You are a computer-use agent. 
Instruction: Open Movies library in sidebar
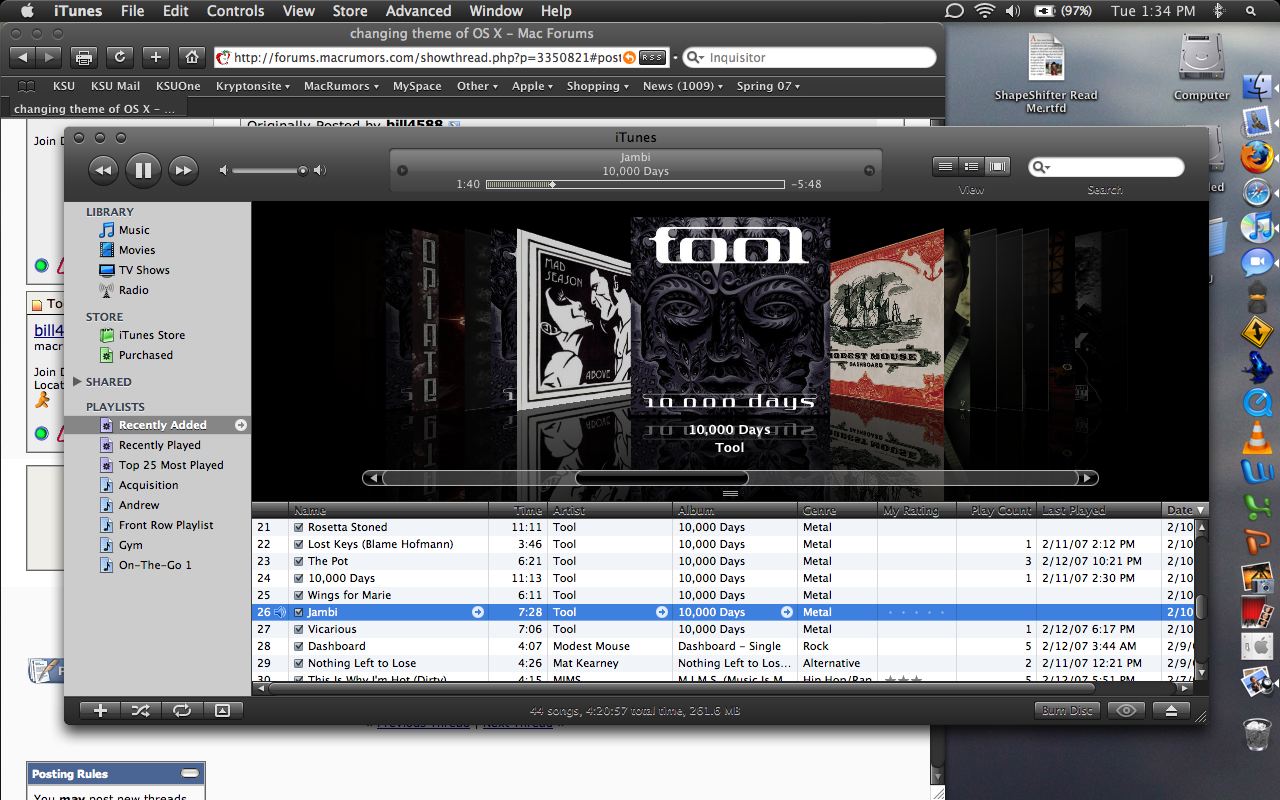(x=137, y=250)
